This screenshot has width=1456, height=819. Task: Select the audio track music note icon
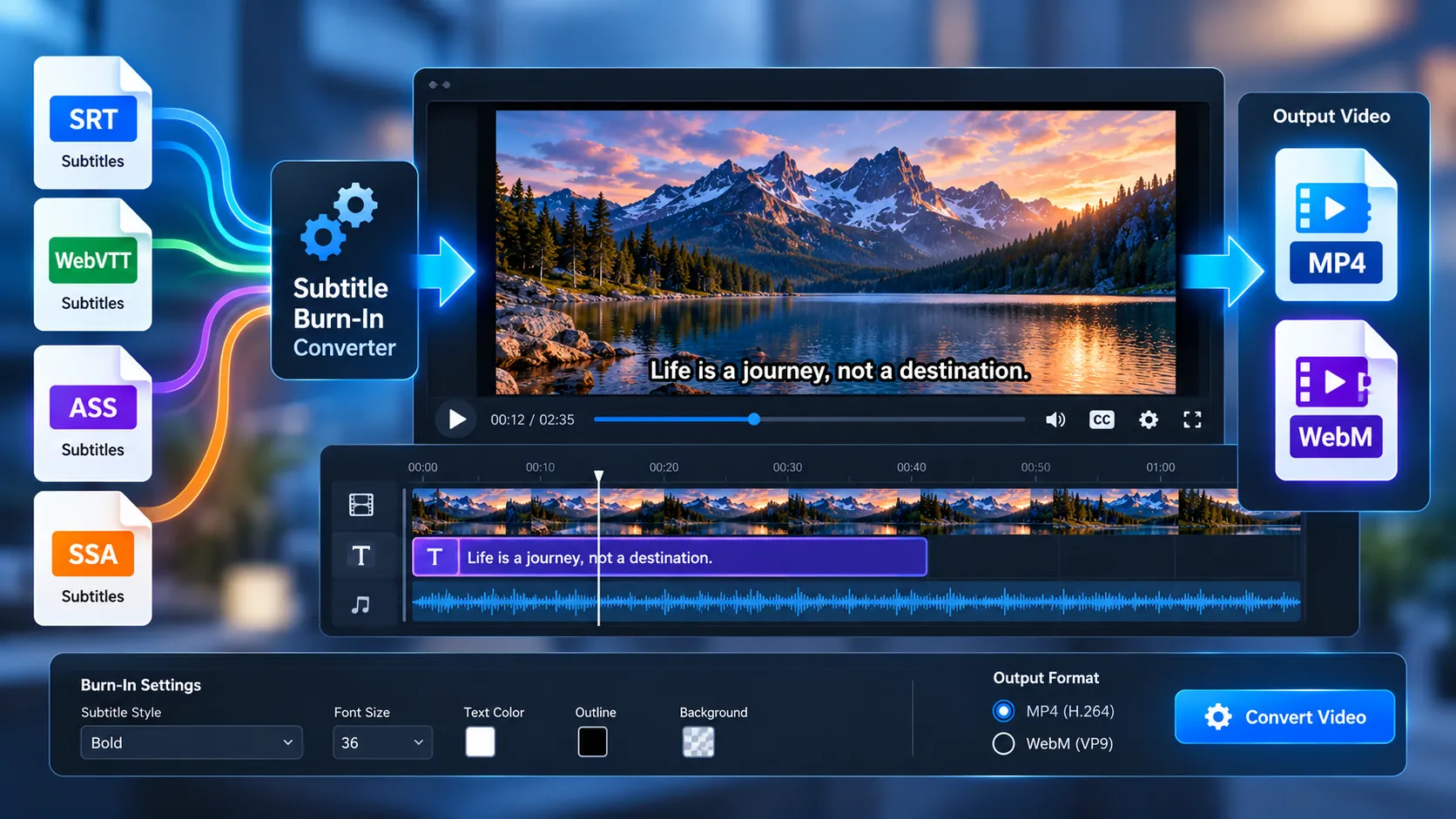[x=361, y=604]
